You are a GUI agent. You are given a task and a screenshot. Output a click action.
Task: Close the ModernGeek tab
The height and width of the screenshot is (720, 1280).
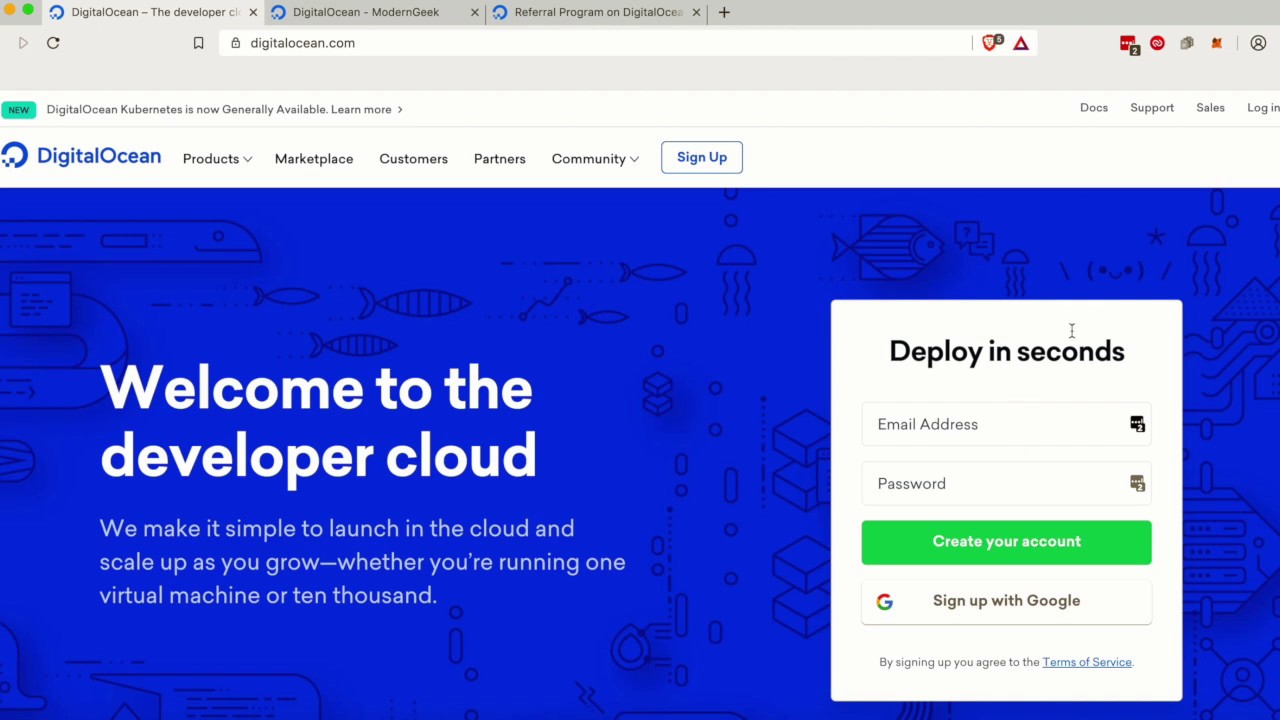(x=475, y=12)
